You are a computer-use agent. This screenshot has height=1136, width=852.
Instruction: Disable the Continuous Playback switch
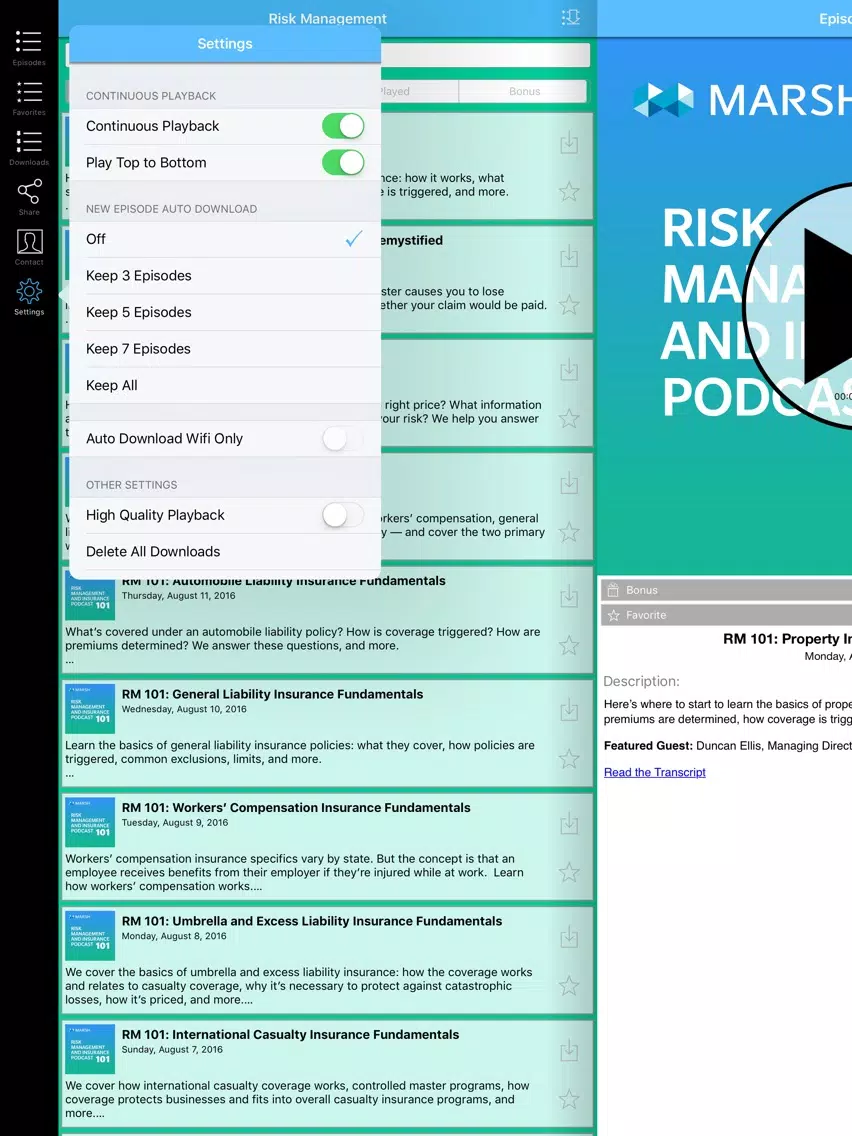click(x=343, y=126)
